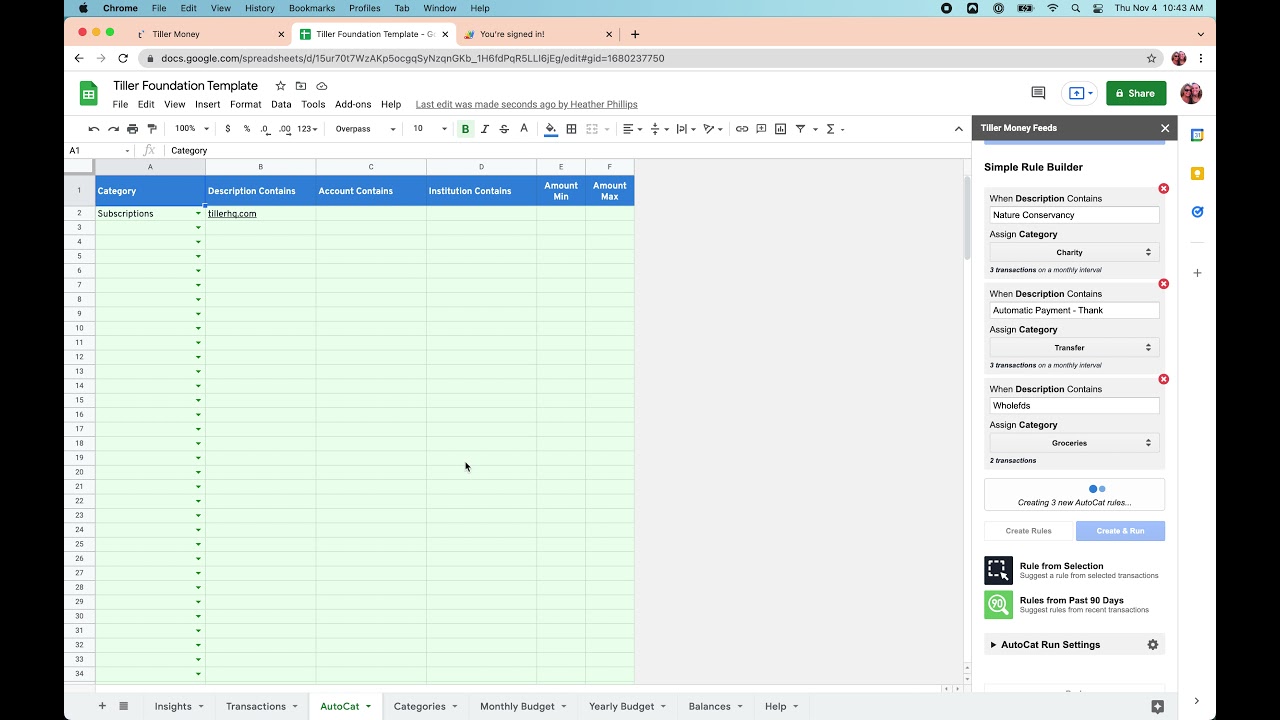Click Rules from Past 90 Days
Viewport: 1280px width, 720px height.
1072,601
